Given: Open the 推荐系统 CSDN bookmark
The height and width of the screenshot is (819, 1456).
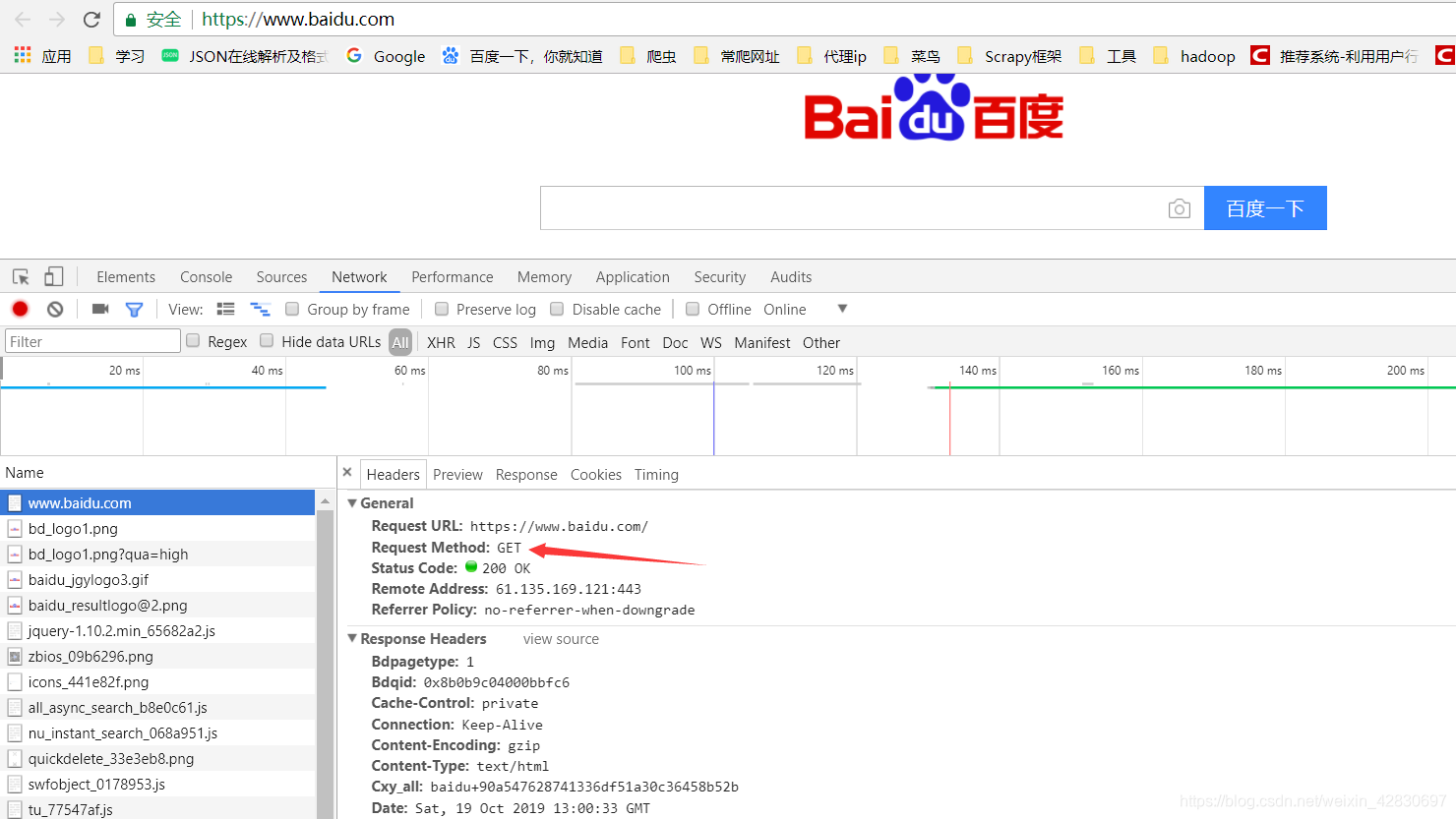Looking at the screenshot, I should (1334, 56).
